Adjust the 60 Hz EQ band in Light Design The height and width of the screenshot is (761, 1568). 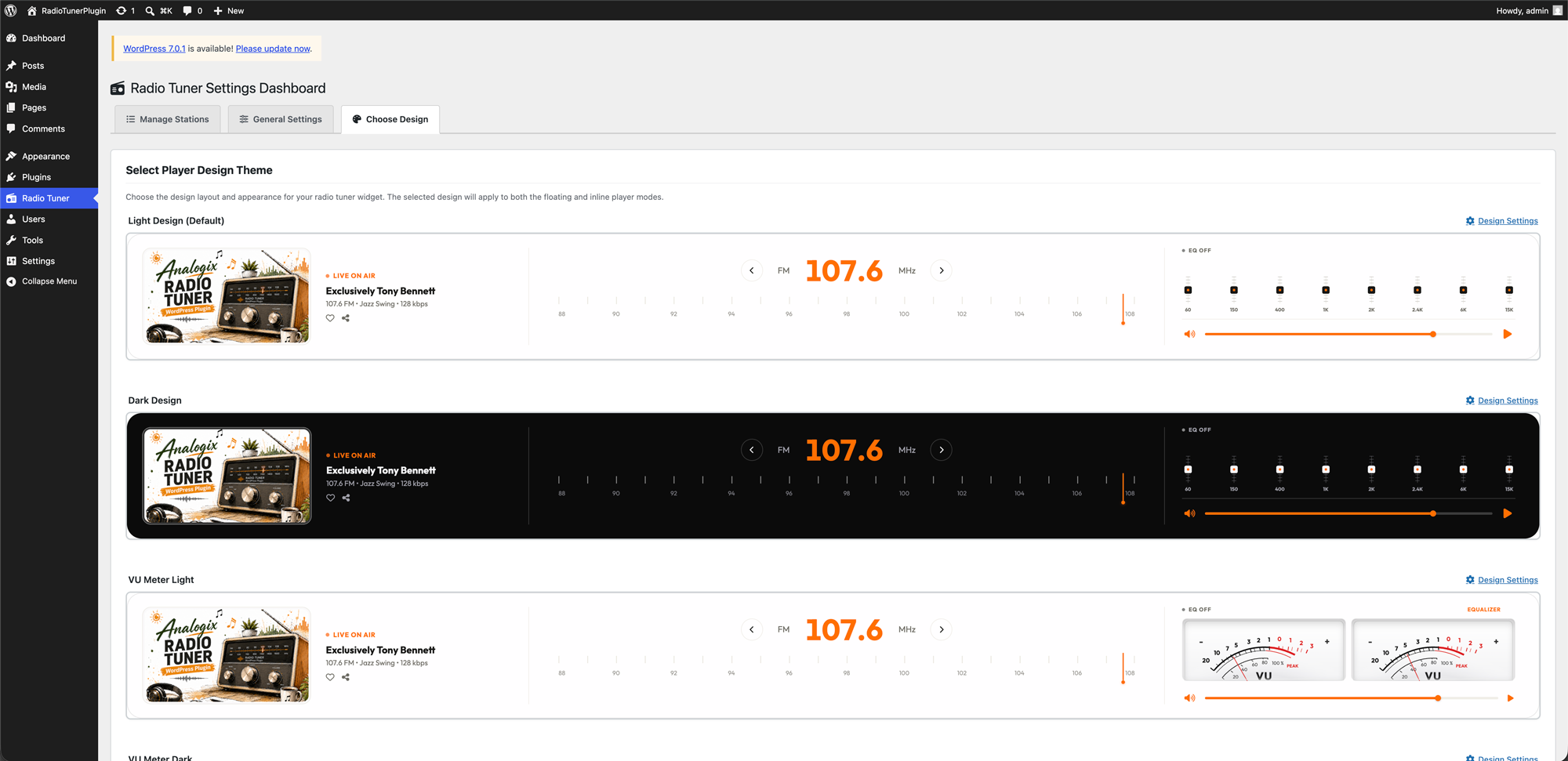[1188, 290]
